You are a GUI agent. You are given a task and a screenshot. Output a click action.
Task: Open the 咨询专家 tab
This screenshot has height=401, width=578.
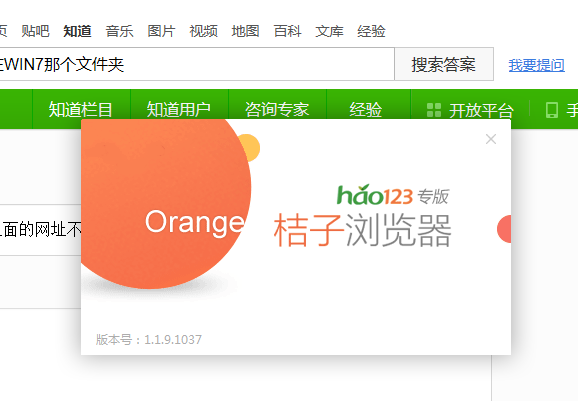coord(277,109)
